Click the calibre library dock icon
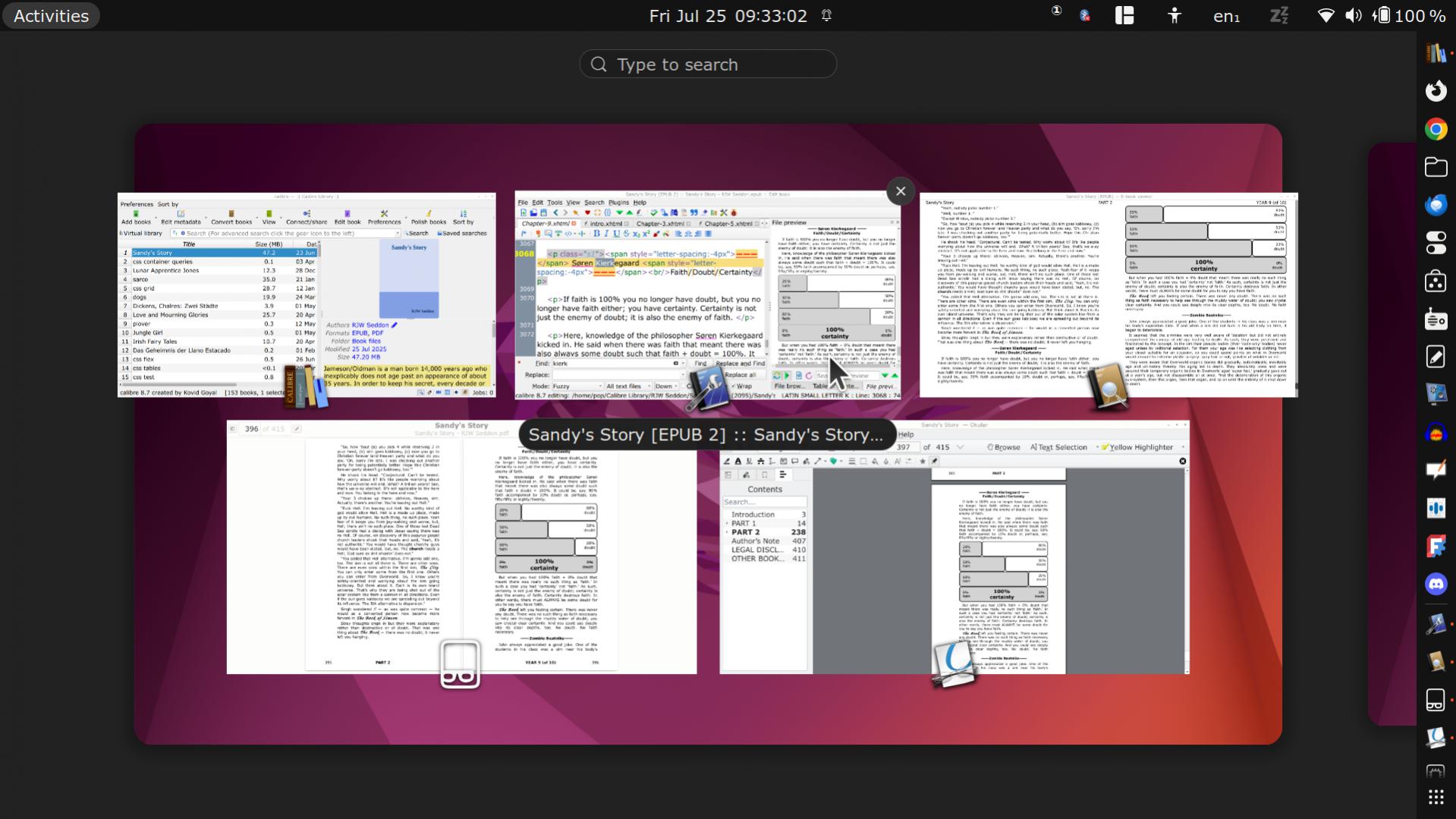Screen dimensions: 1456x819 [1435, 53]
